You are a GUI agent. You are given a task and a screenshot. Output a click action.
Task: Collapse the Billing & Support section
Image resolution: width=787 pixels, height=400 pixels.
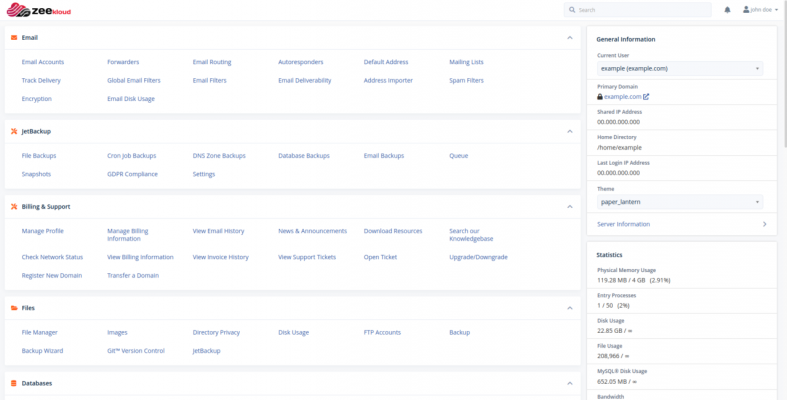569,206
